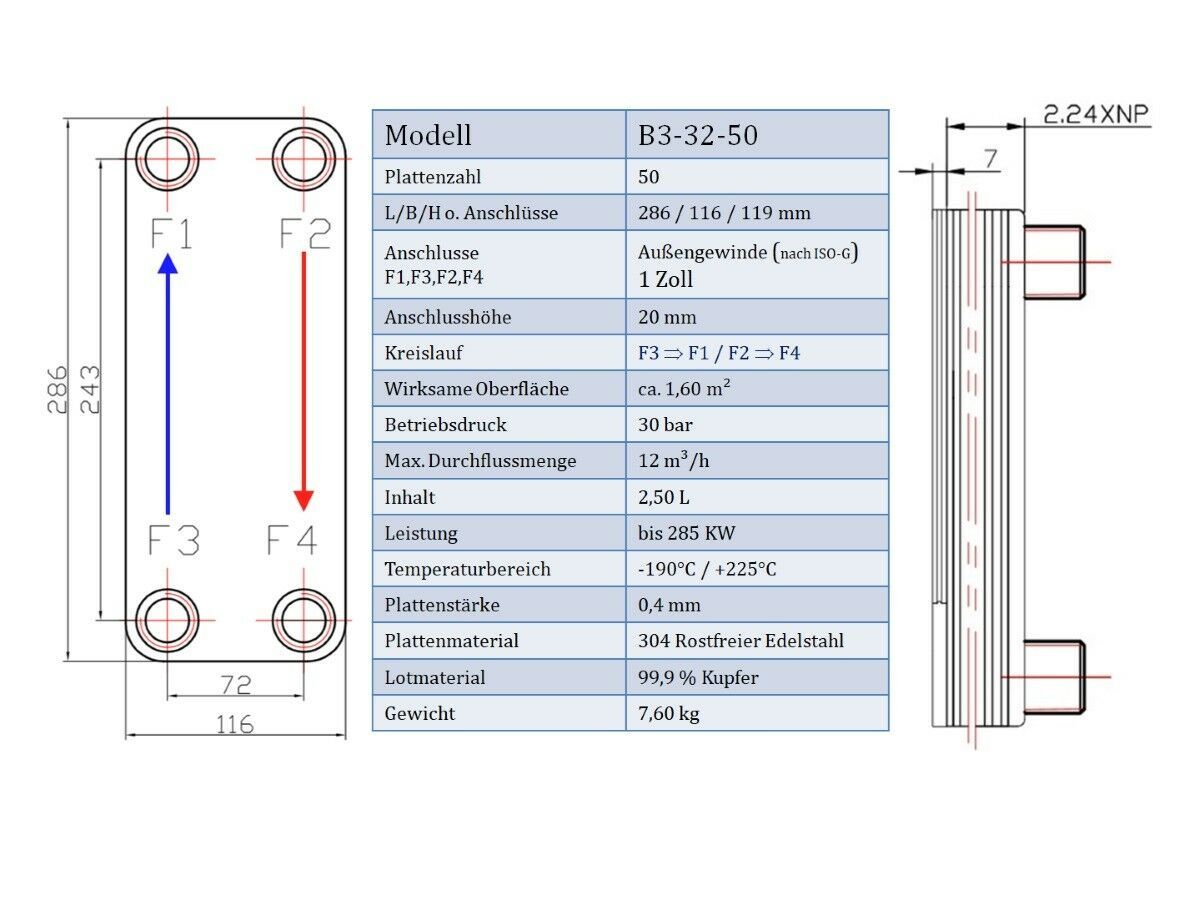
Task: Click the F3 port circle in drawing
Action: (166, 620)
